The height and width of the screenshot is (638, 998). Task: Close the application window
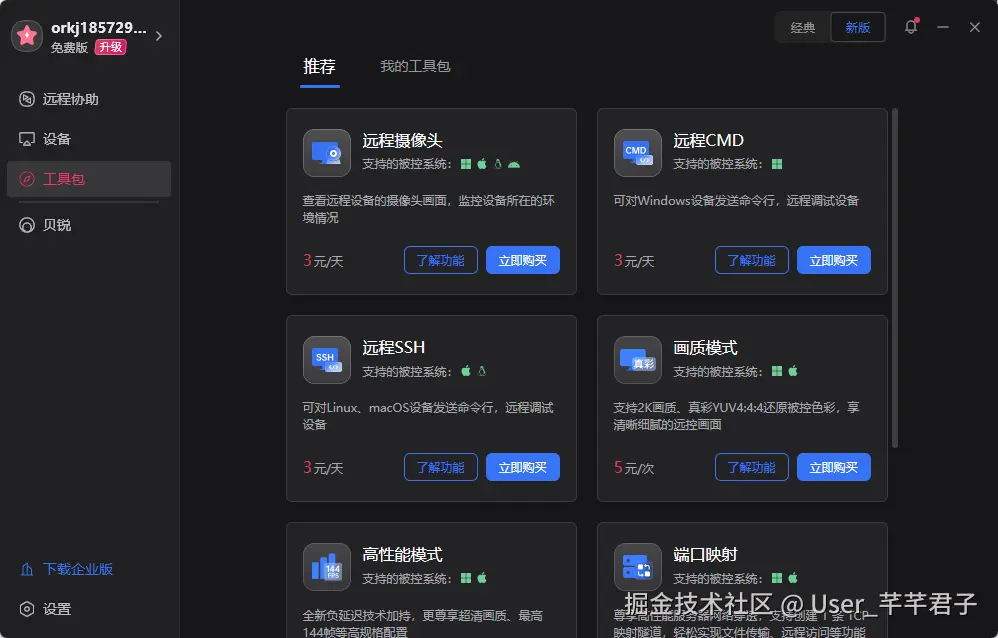[x=974, y=27]
